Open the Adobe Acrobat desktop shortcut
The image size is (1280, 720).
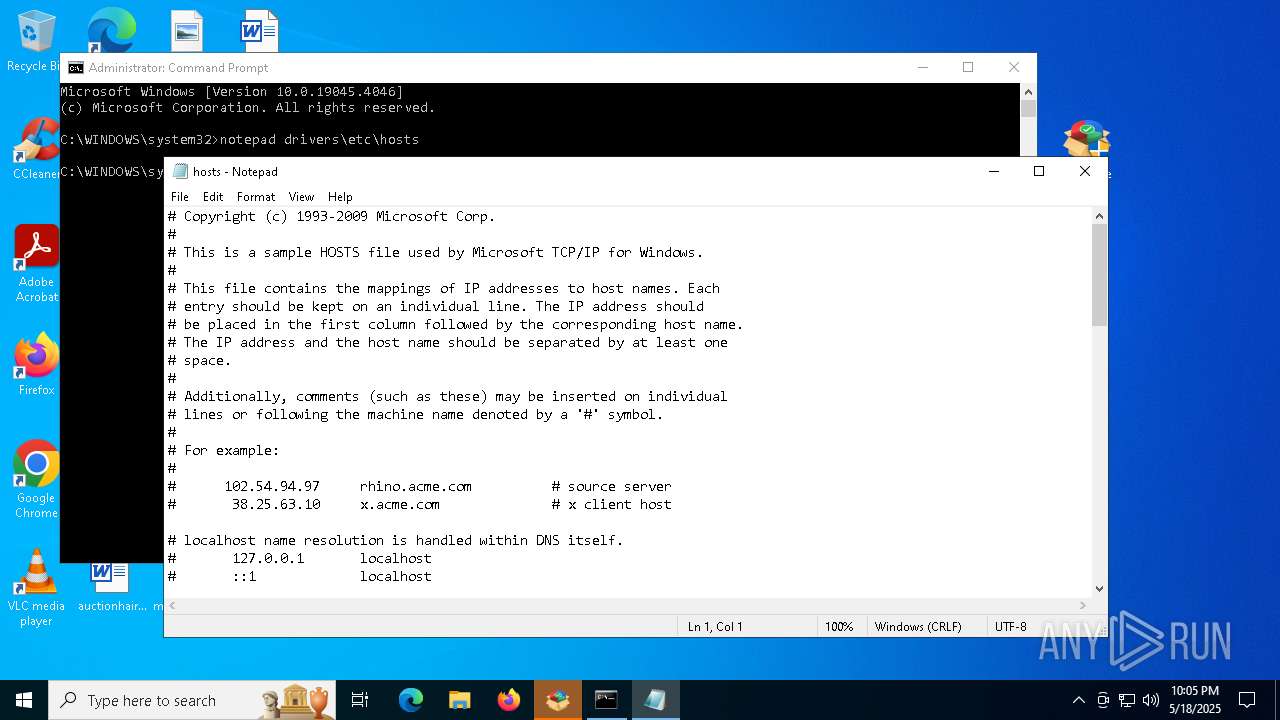coord(37,263)
